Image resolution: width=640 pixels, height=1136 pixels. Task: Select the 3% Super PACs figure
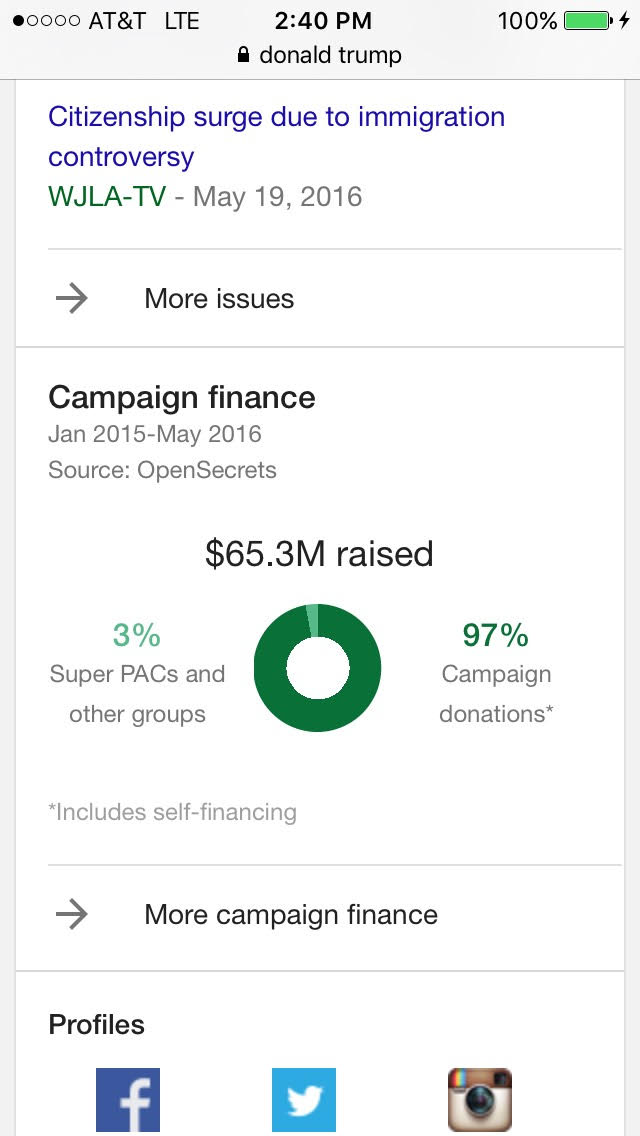(x=137, y=635)
